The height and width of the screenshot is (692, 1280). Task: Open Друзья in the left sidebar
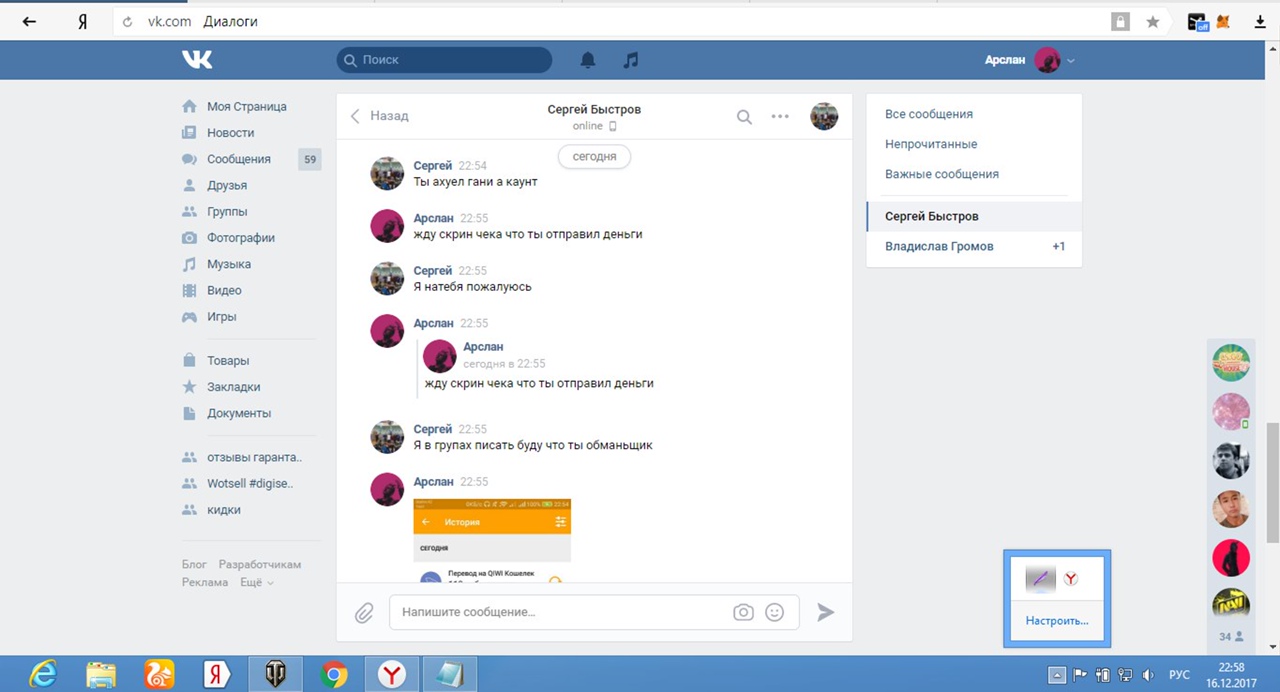pyautogui.click(x=227, y=185)
